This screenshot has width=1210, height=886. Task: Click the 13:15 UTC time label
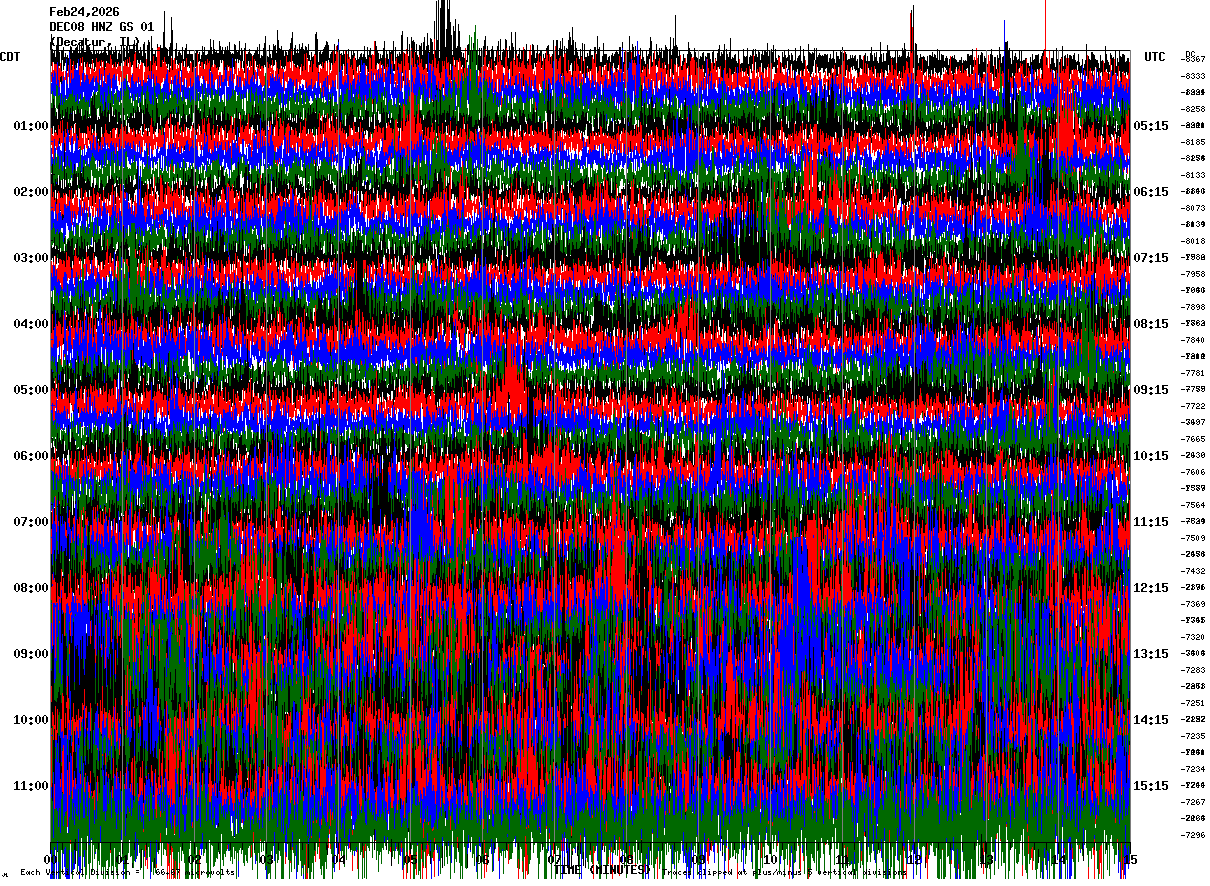pos(1151,654)
